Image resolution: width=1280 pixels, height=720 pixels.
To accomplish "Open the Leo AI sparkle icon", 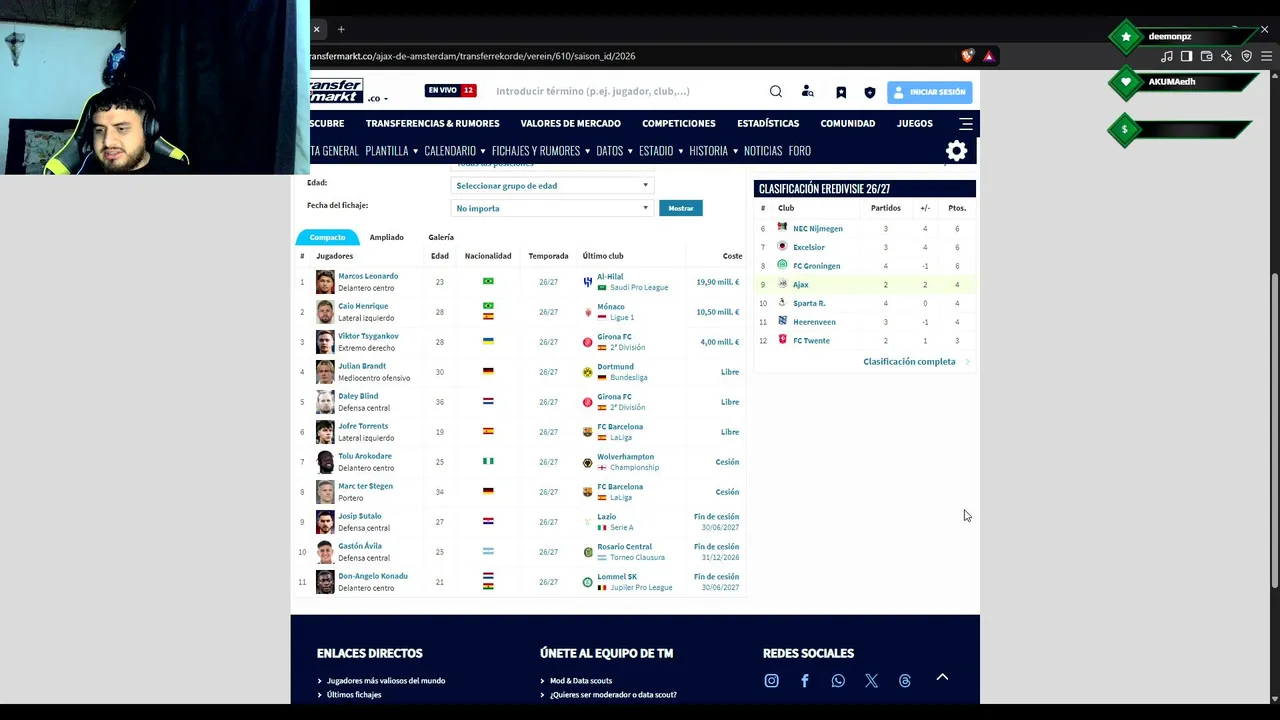I will click(x=1227, y=56).
